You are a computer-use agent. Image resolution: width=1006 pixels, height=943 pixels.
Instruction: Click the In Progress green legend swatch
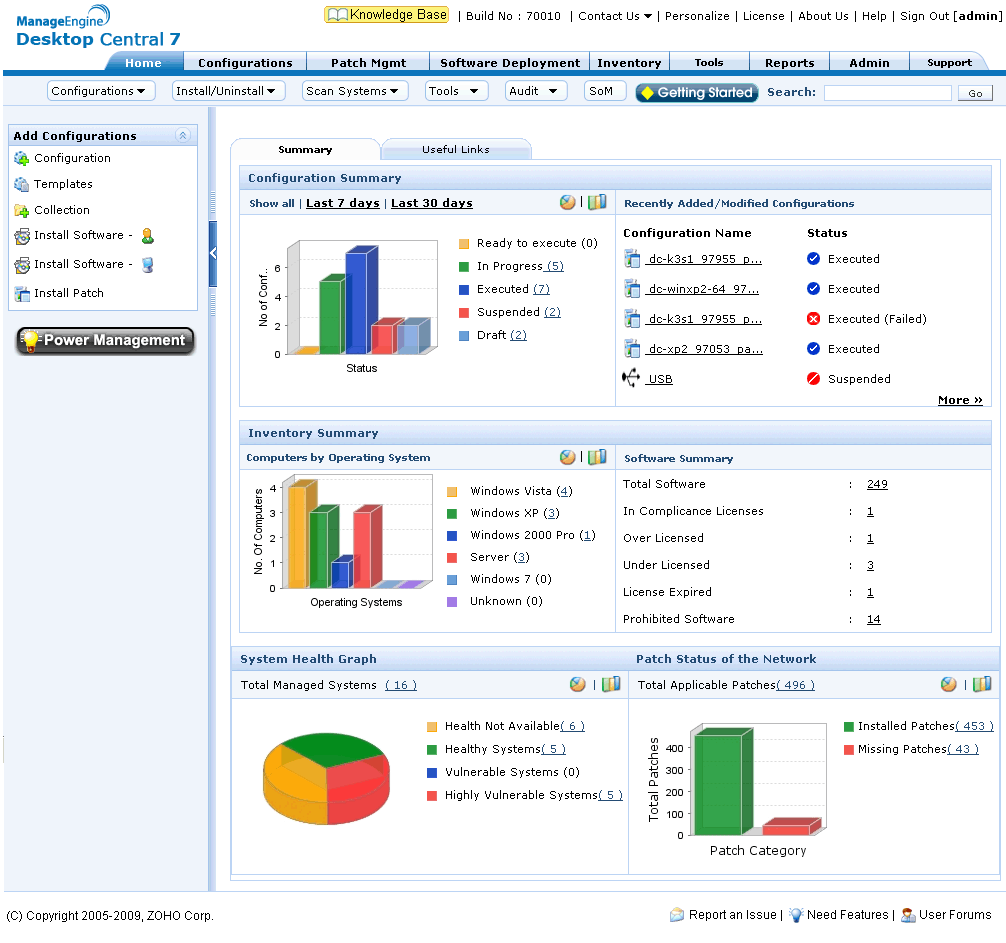point(464,267)
